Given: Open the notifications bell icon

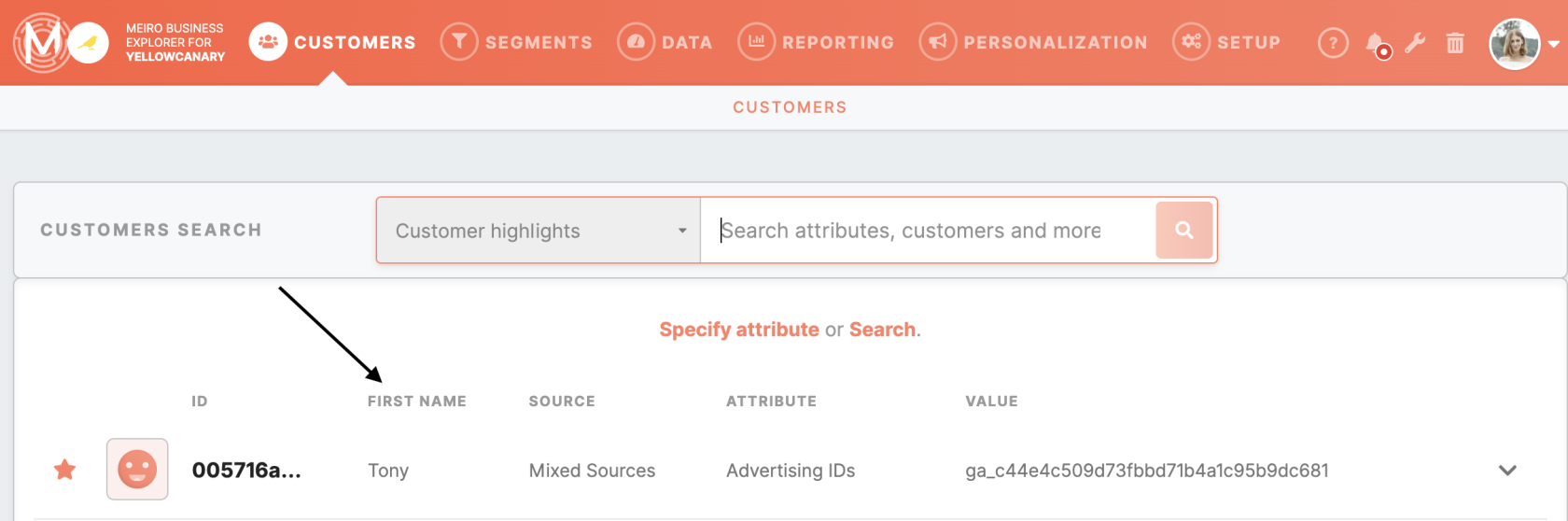Looking at the screenshot, I should [x=1377, y=44].
